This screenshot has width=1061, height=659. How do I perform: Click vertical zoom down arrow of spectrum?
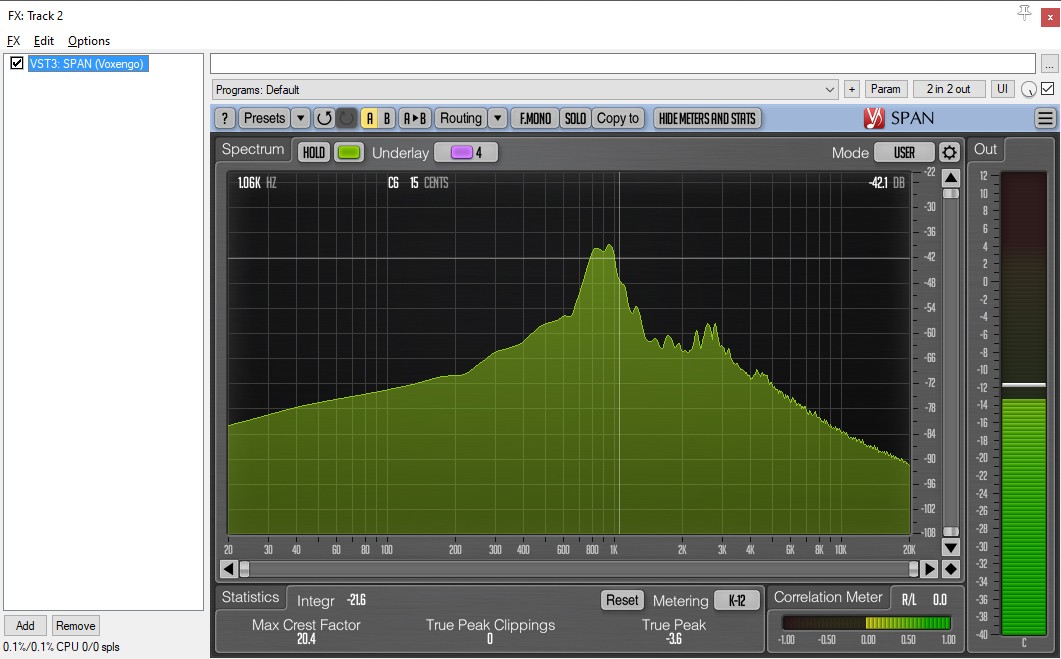pos(951,547)
